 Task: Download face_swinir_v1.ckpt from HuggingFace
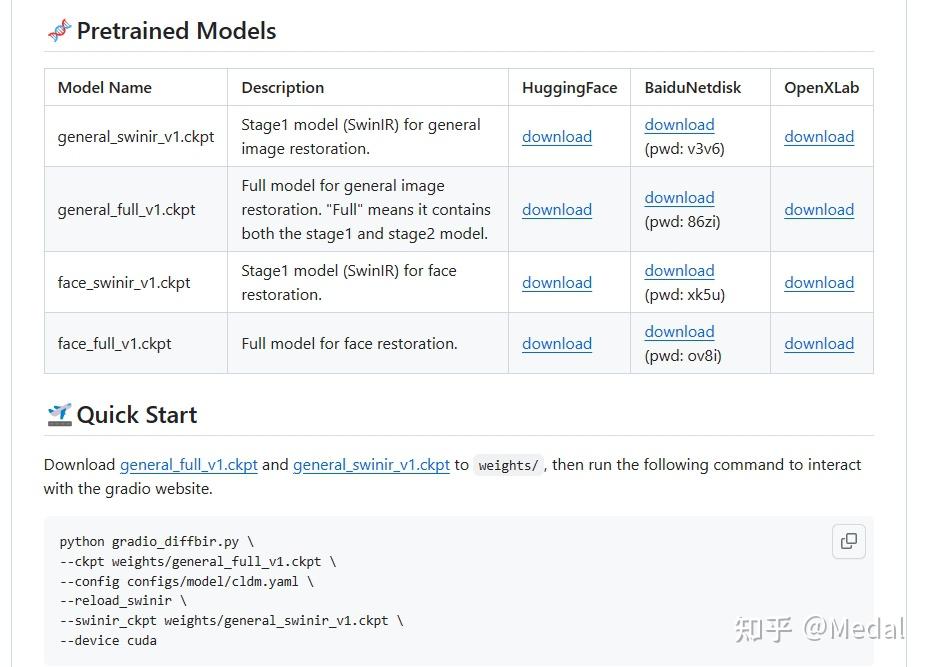[557, 283]
